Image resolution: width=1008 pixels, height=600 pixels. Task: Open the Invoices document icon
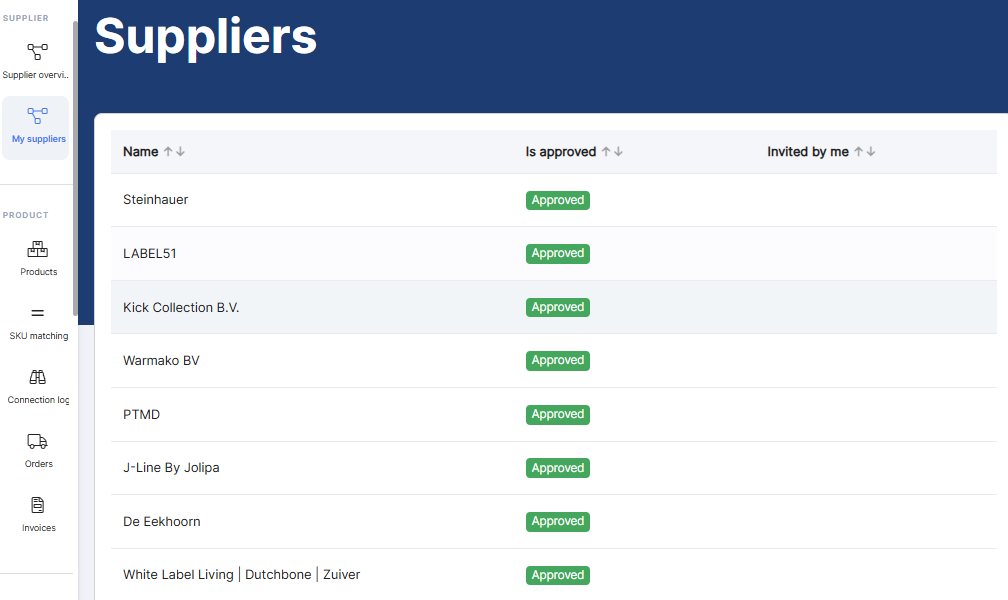tap(37, 505)
